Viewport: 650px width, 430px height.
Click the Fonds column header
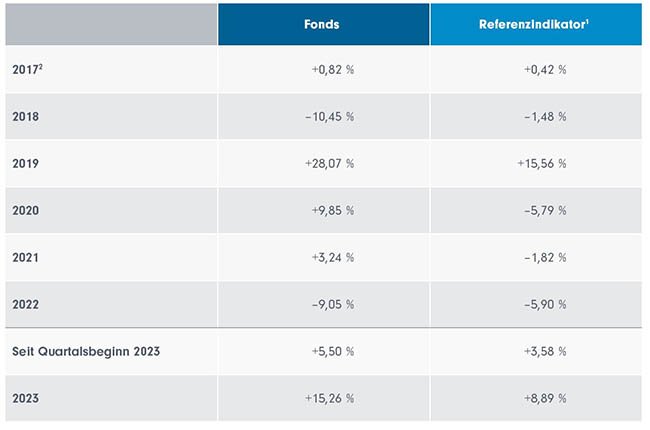323,24
